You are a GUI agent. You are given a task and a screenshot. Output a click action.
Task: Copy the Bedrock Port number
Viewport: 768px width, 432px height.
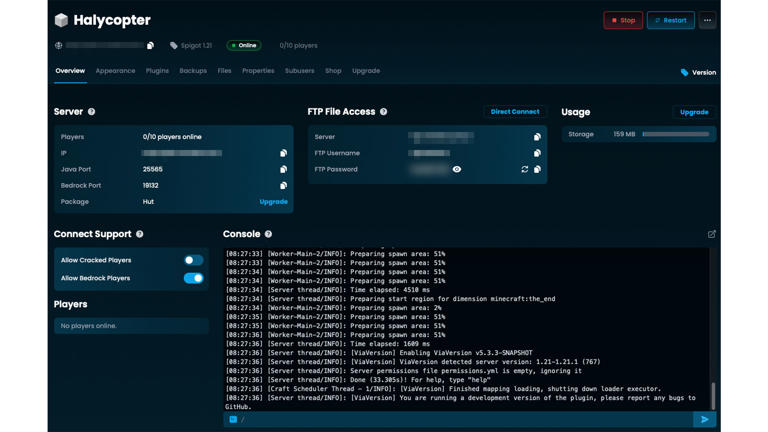coord(283,186)
